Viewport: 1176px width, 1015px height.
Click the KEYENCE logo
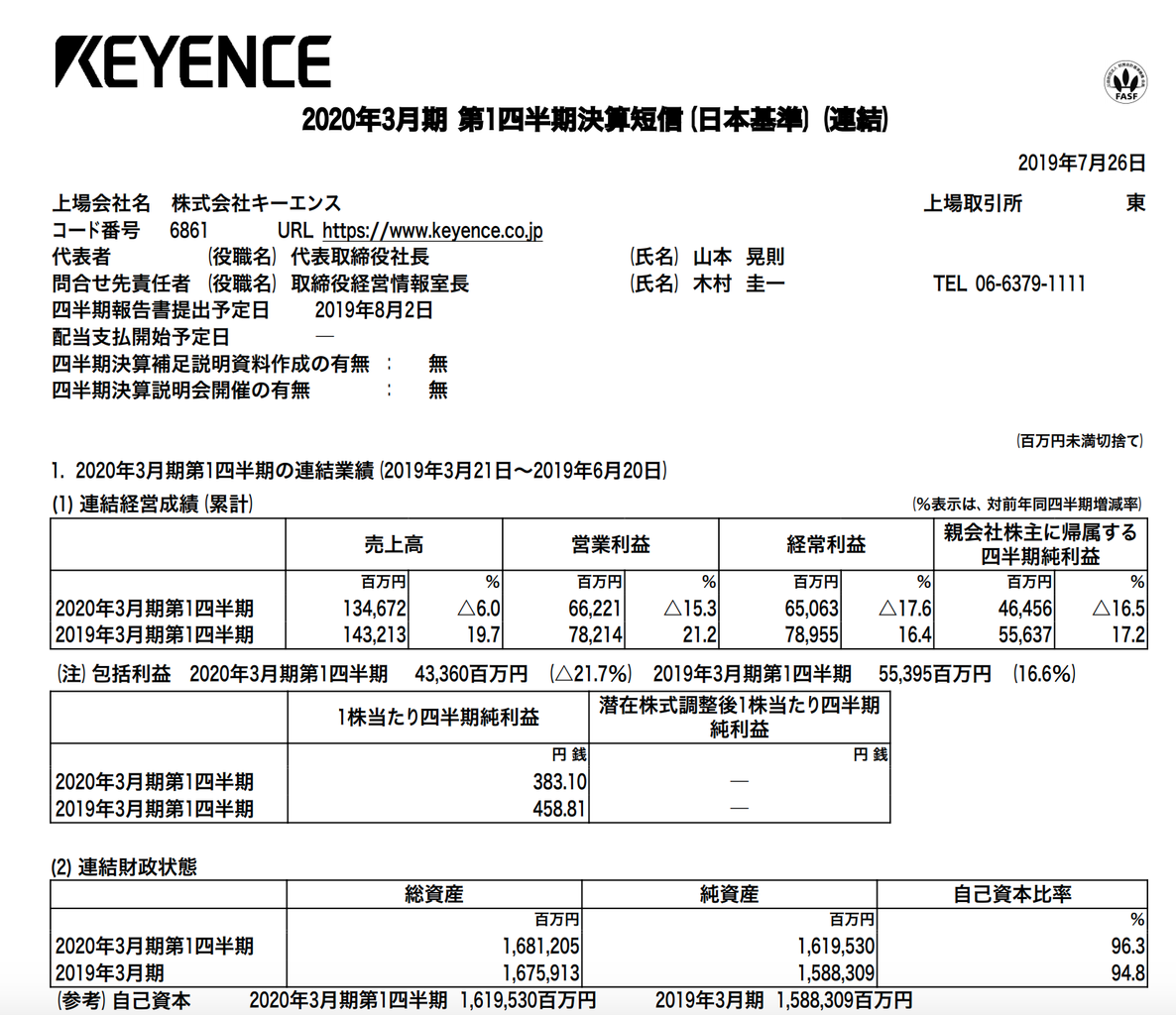click(x=192, y=62)
